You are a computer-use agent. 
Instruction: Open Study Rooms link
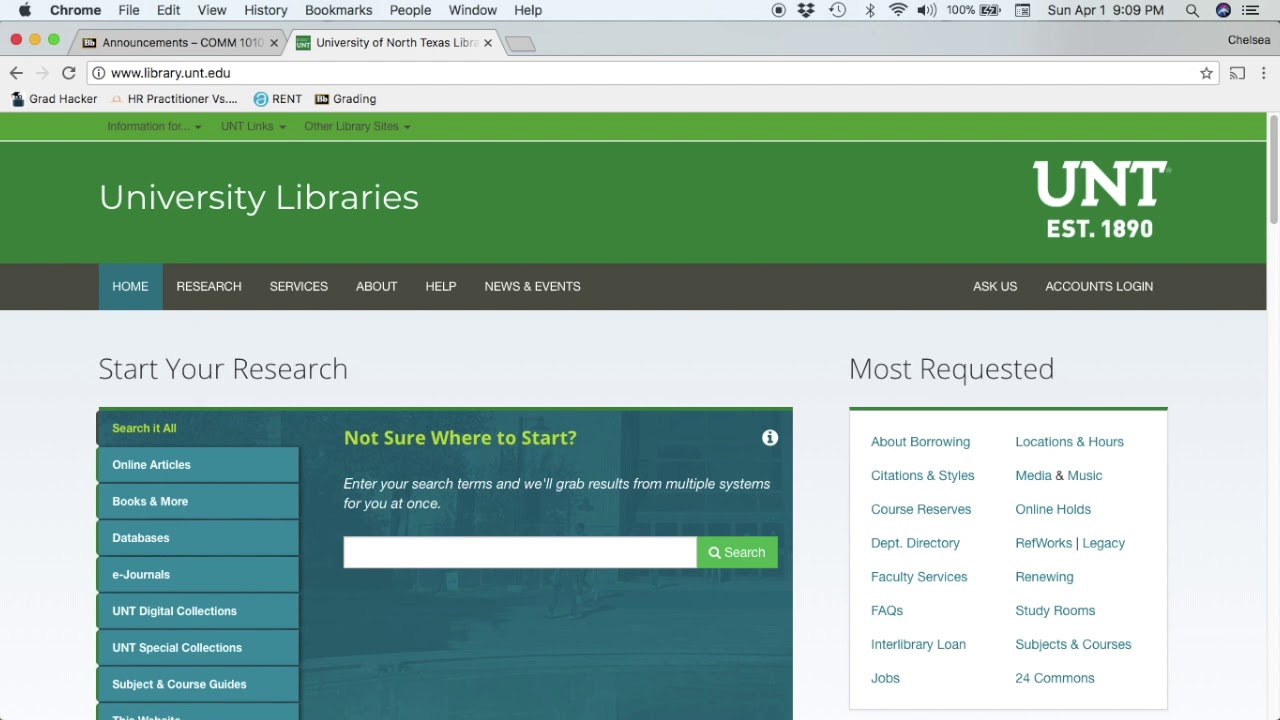click(1055, 611)
